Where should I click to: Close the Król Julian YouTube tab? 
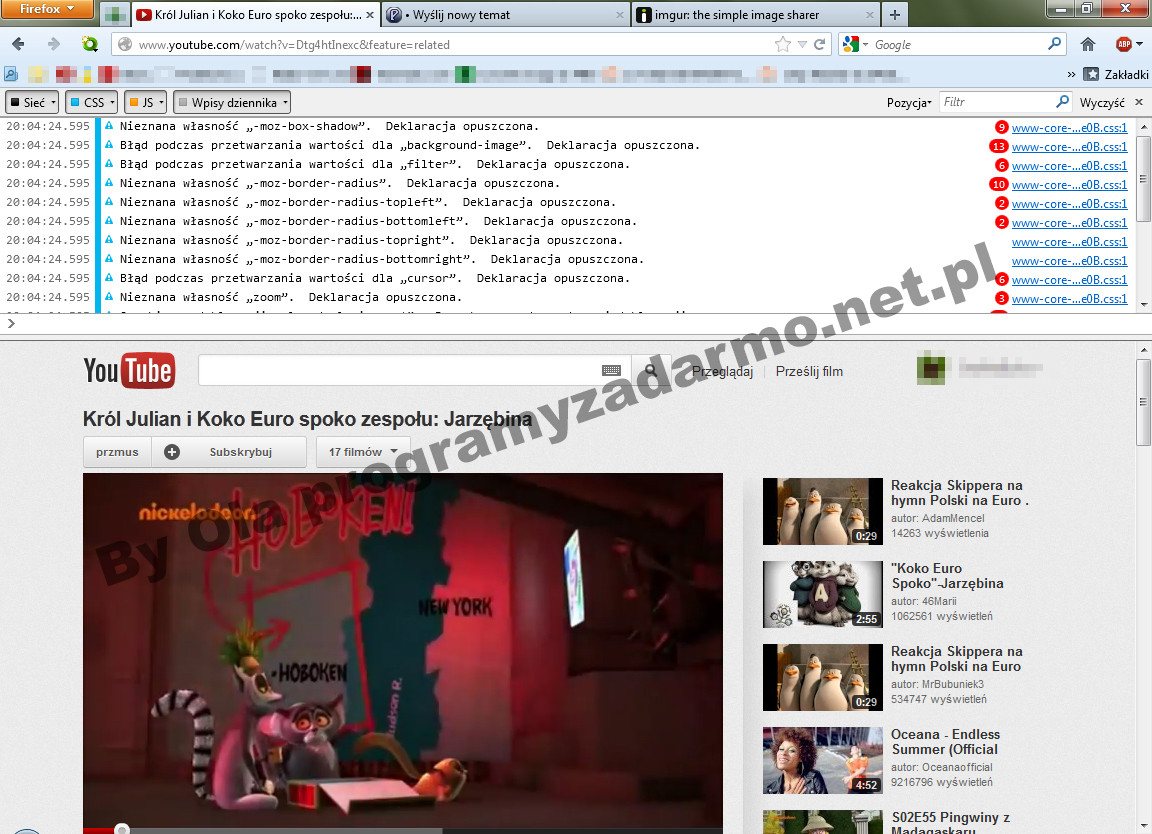(369, 15)
